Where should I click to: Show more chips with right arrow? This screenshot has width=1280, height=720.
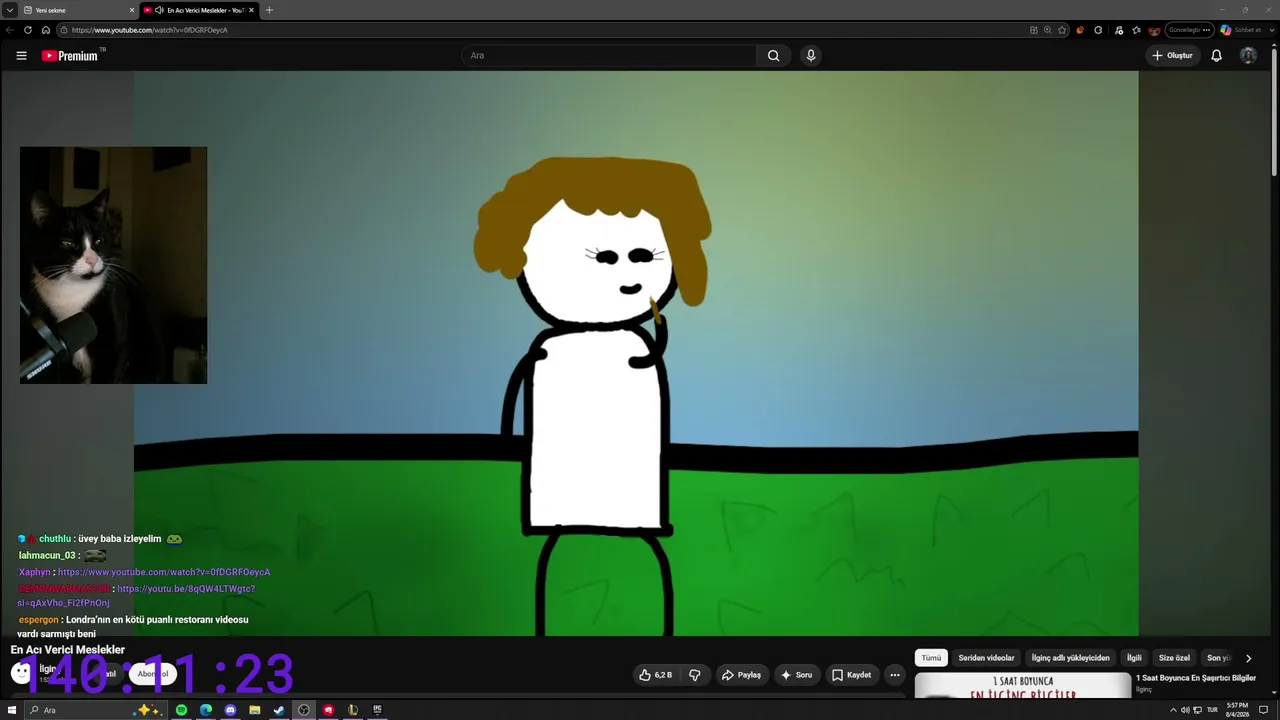pyautogui.click(x=1248, y=658)
